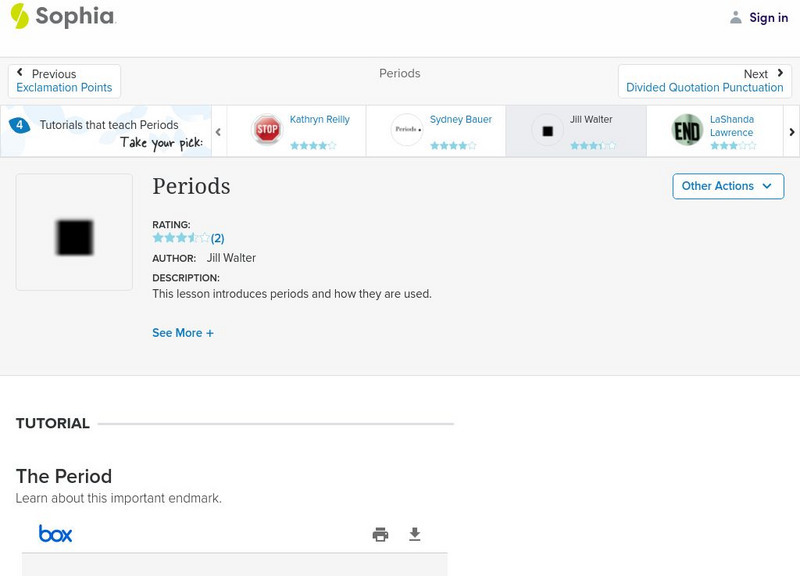Expand the See More section

pos(183,333)
